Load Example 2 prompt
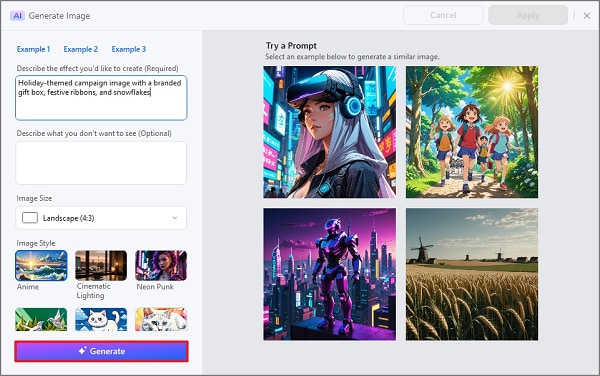 coord(81,49)
